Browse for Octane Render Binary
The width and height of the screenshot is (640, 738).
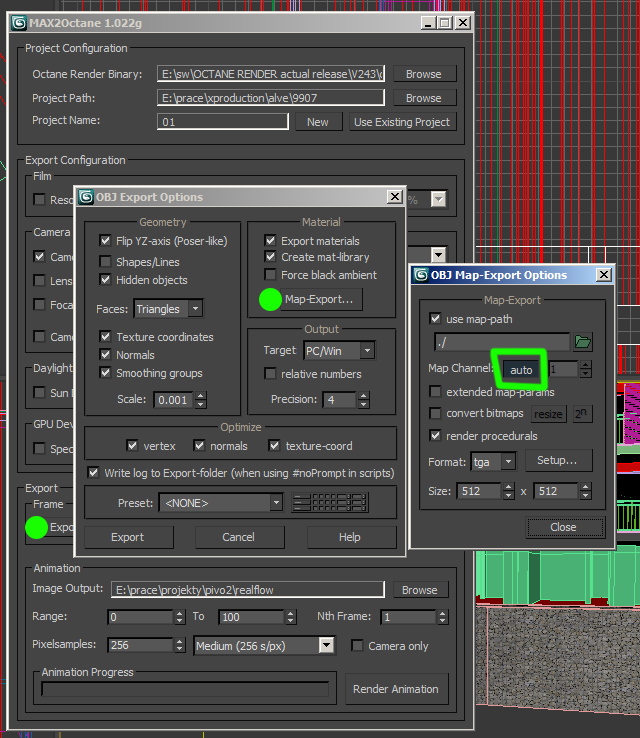pyautogui.click(x=424, y=74)
